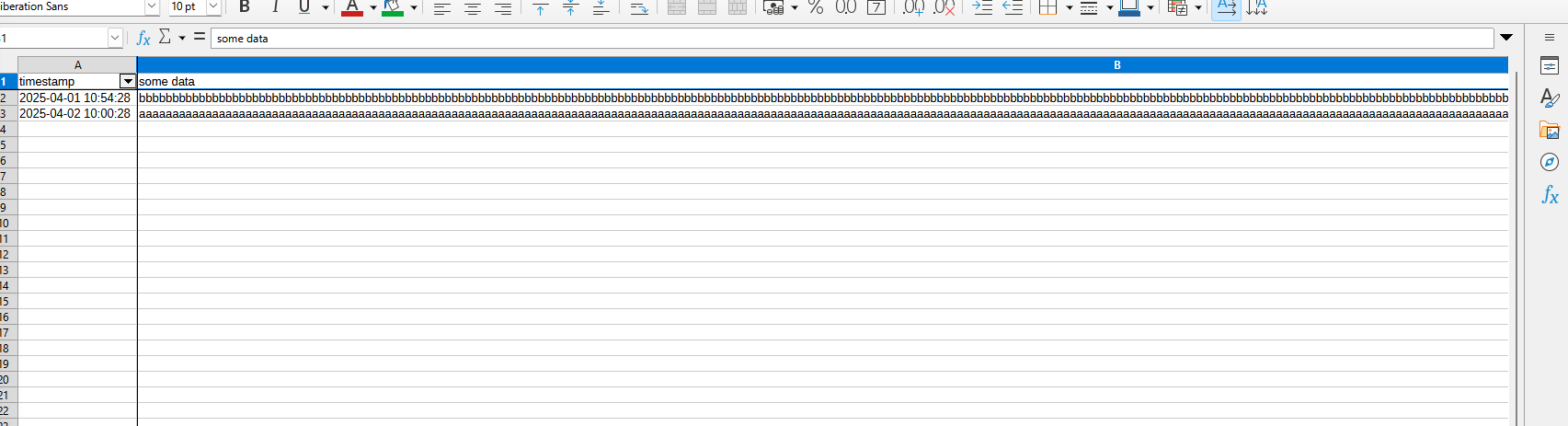1568x426 pixels.
Task: Expand the font size dropdown
Action: tap(213, 7)
